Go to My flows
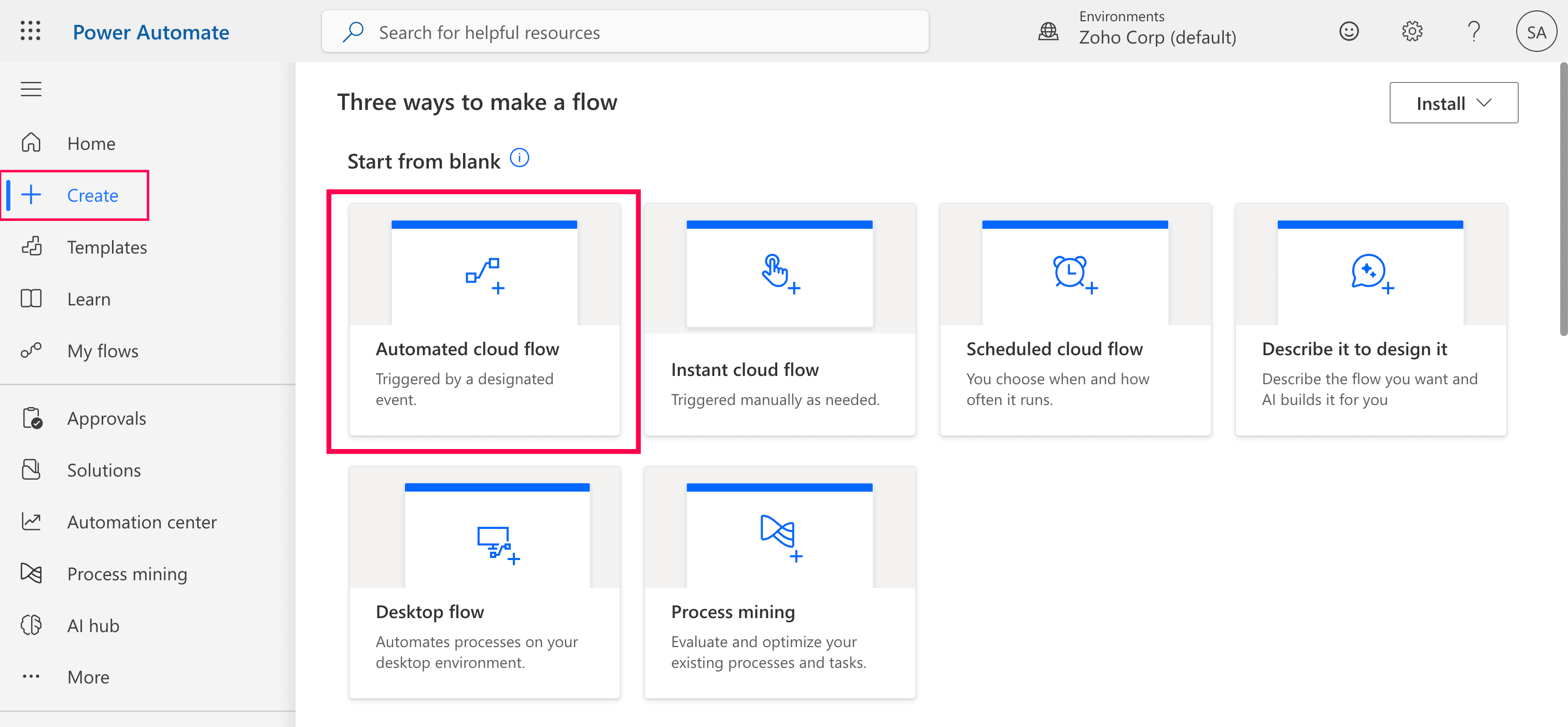This screenshot has height=727, width=1568. [x=102, y=351]
